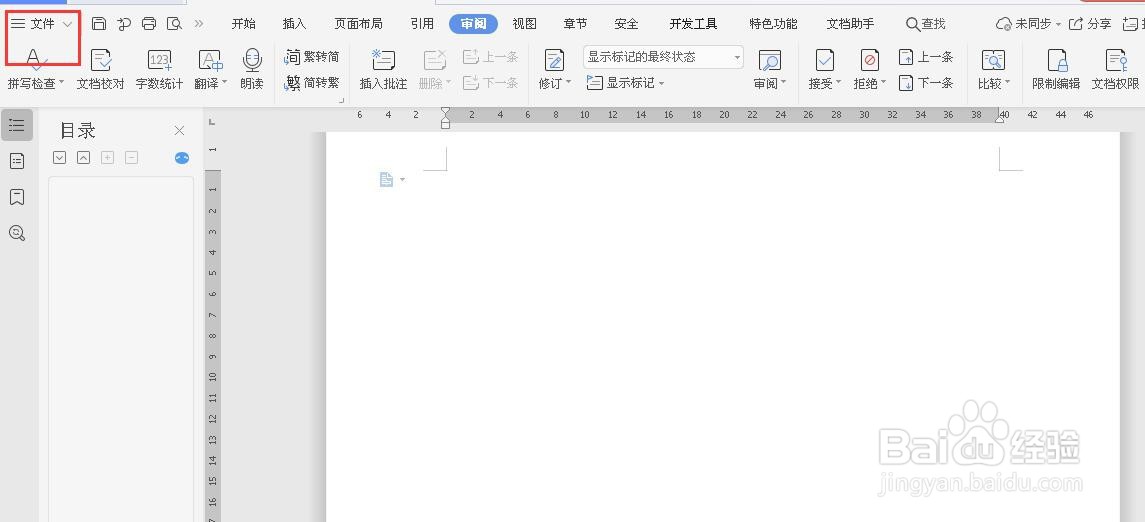Viewport: 1145px width, 522px height.
Task: Click the 未同步 cloud status
Action: coord(1028,24)
